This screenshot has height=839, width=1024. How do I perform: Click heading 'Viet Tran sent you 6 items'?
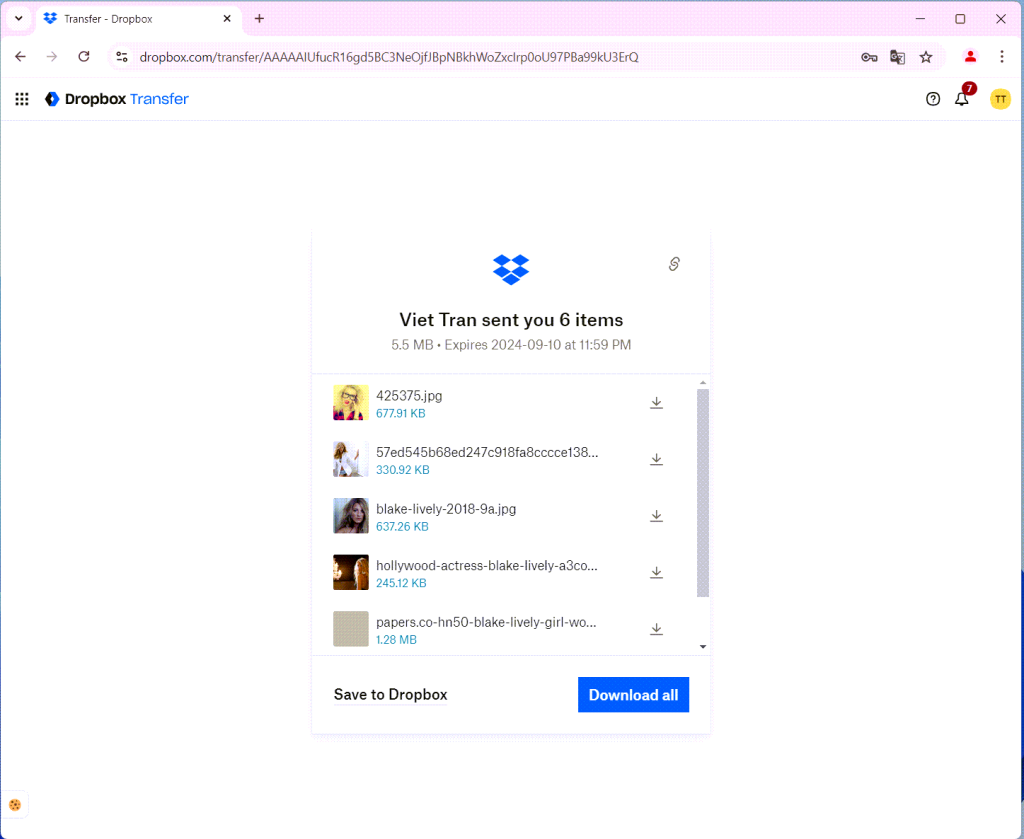(511, 320)
